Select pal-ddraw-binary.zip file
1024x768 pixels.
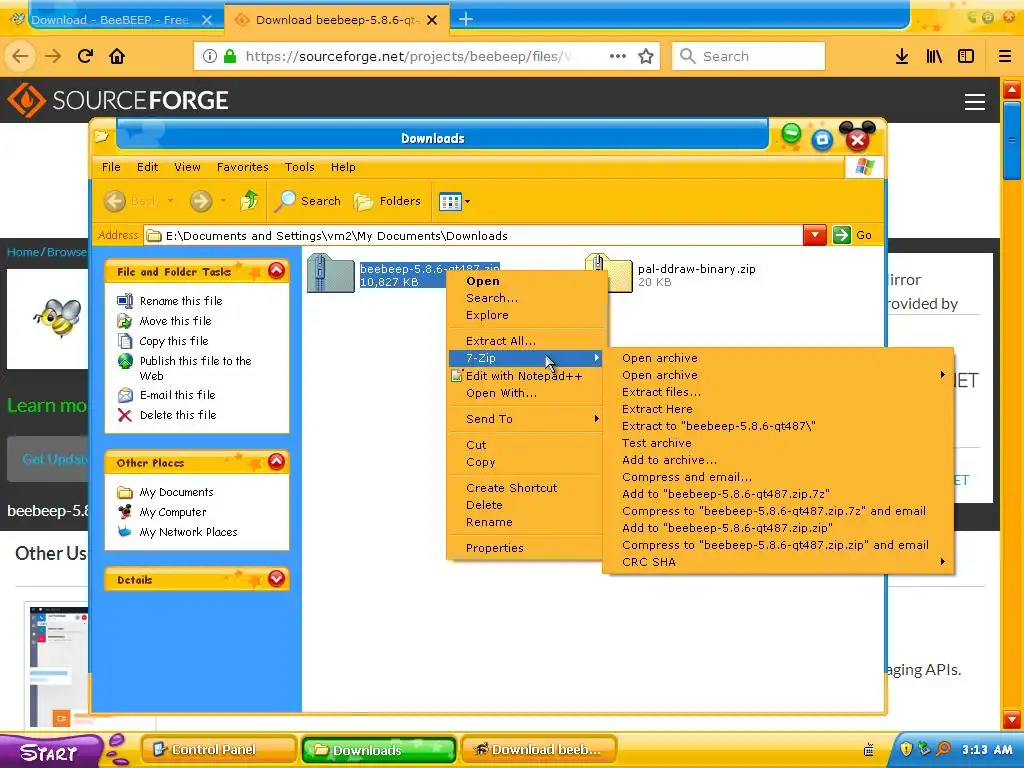(x=696, y=269)
